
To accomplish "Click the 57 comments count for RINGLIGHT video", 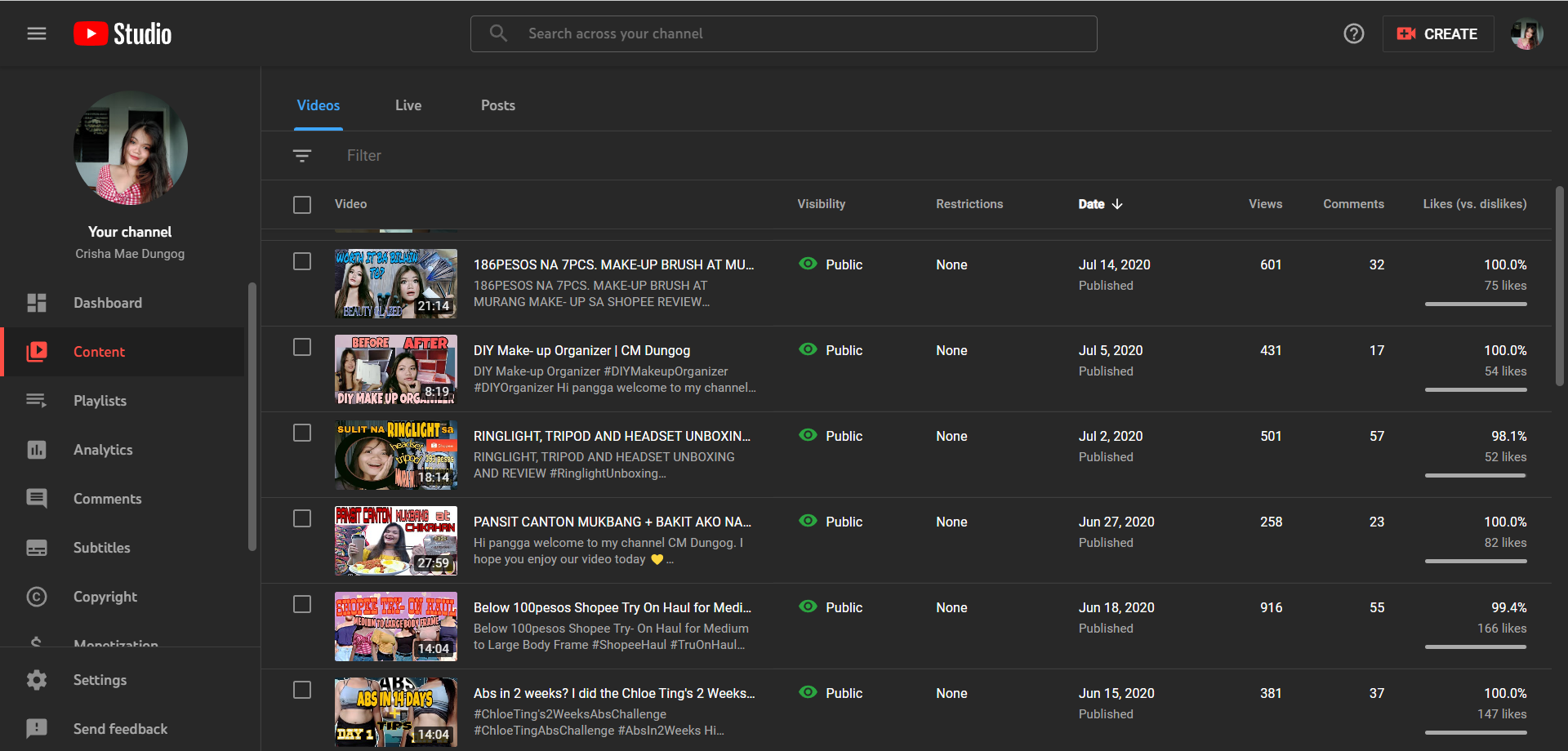I will click(1377, 436).
